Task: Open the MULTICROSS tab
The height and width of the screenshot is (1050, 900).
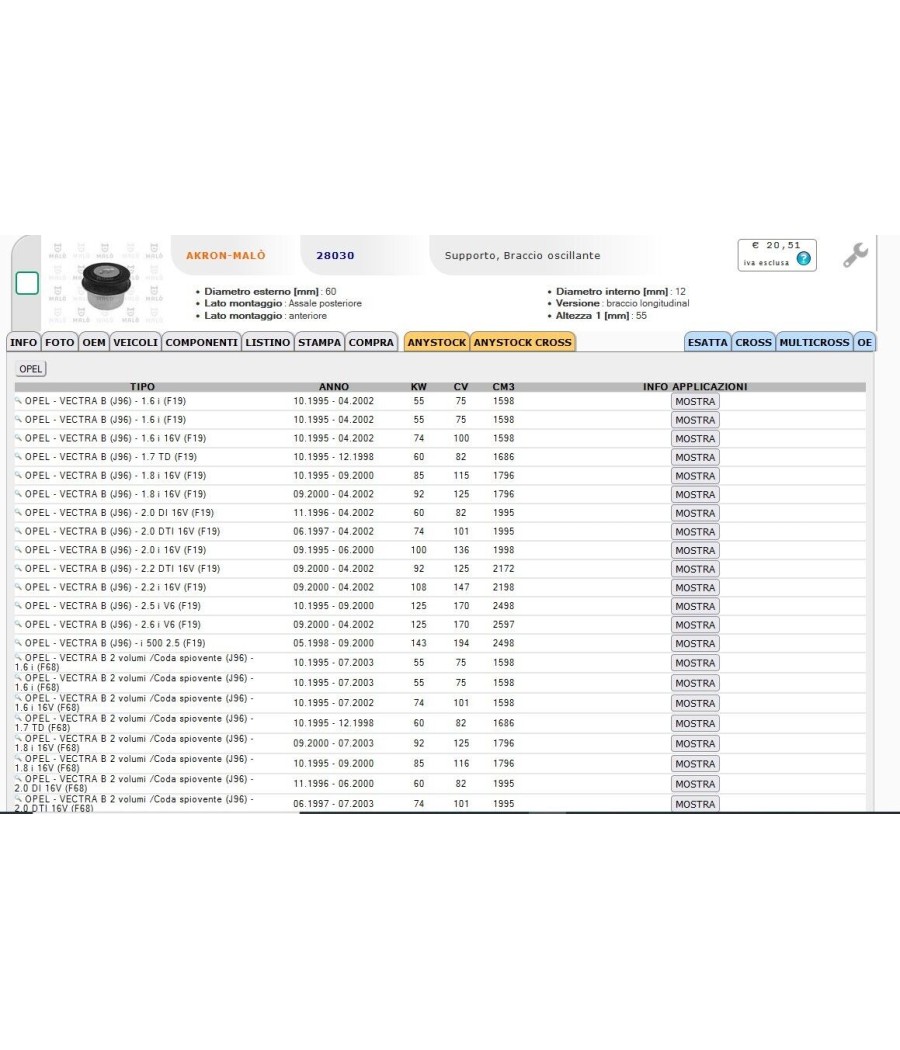Action: (x=814, y=342)
